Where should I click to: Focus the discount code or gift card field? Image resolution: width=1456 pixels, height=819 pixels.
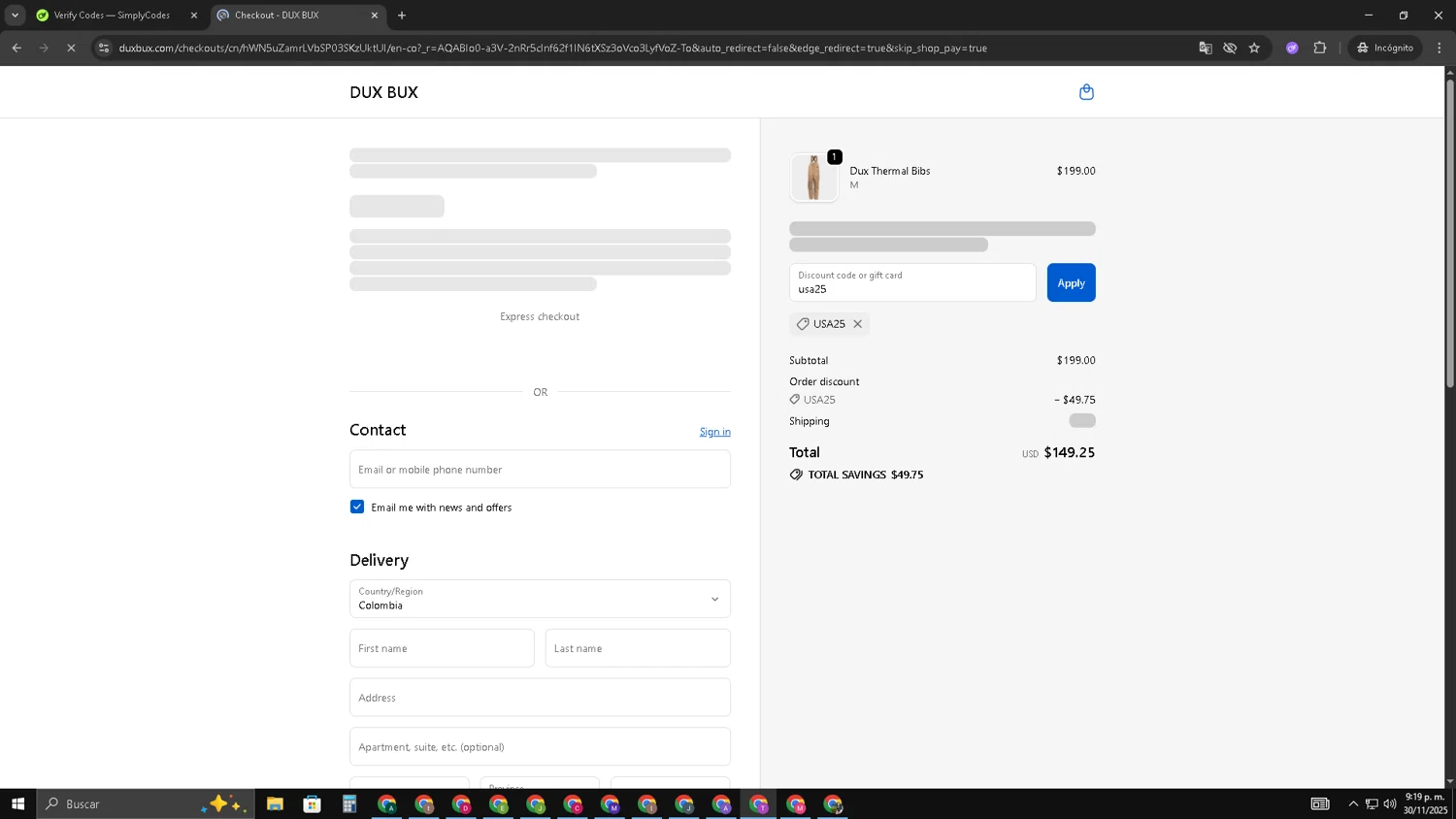(912, 282)
